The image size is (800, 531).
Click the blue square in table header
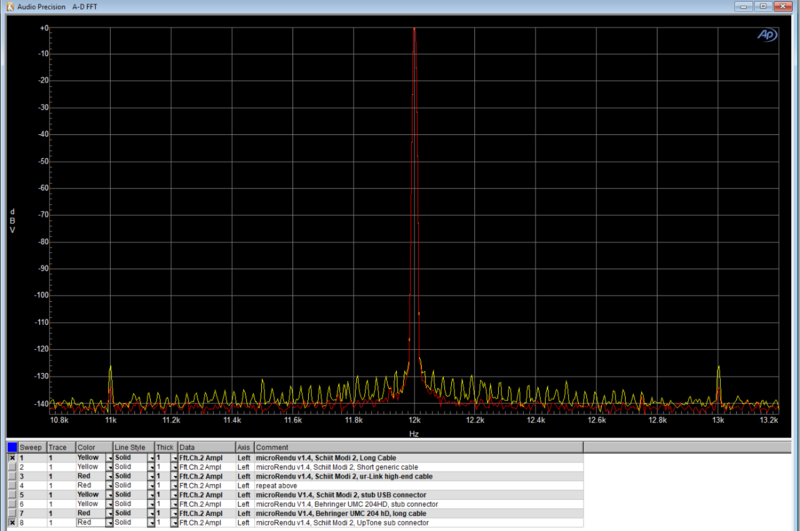[x=11, y=447]
